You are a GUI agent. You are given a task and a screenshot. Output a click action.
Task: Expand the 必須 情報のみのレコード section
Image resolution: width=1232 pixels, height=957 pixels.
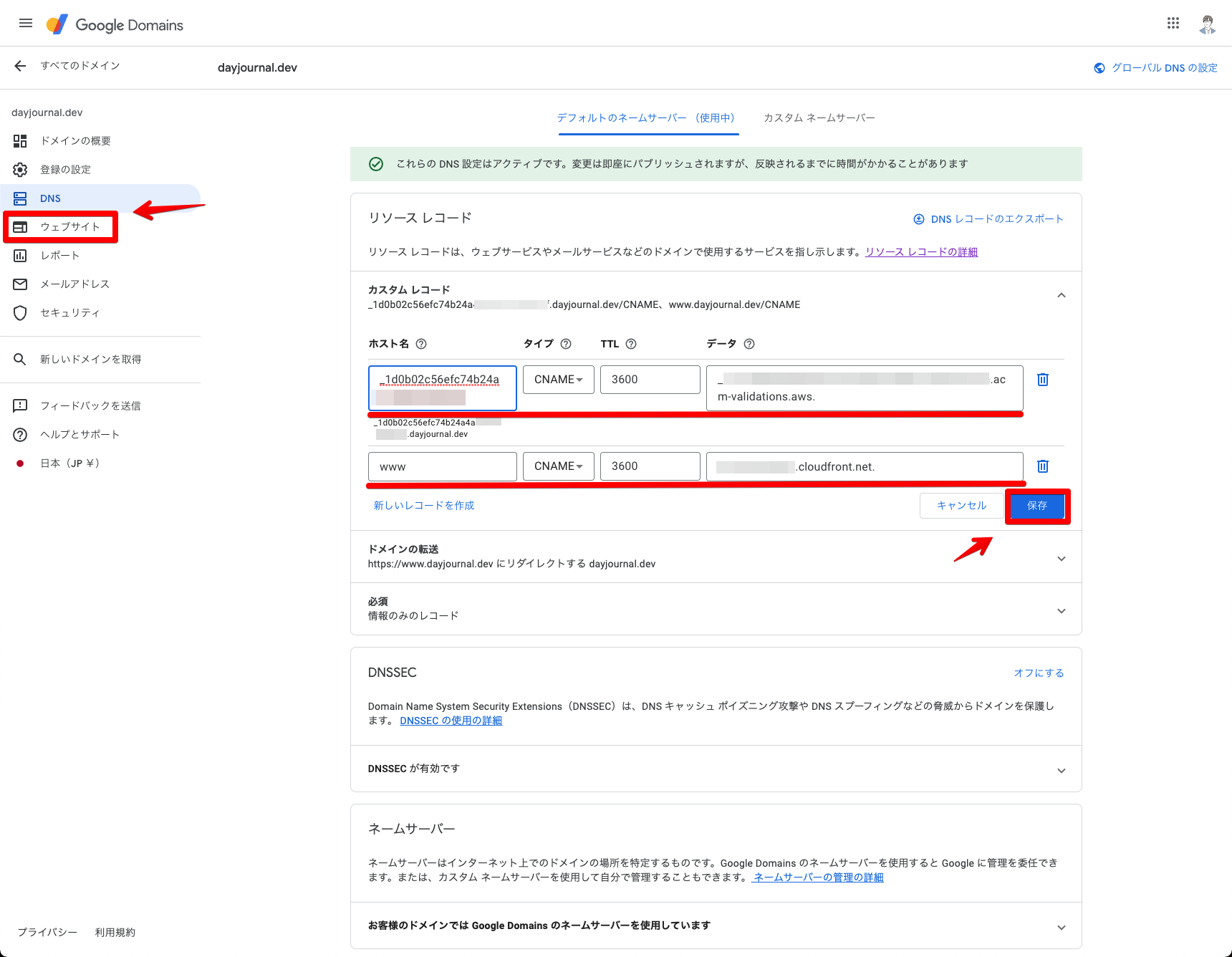pyautogui.click(x=1062, y=611)
